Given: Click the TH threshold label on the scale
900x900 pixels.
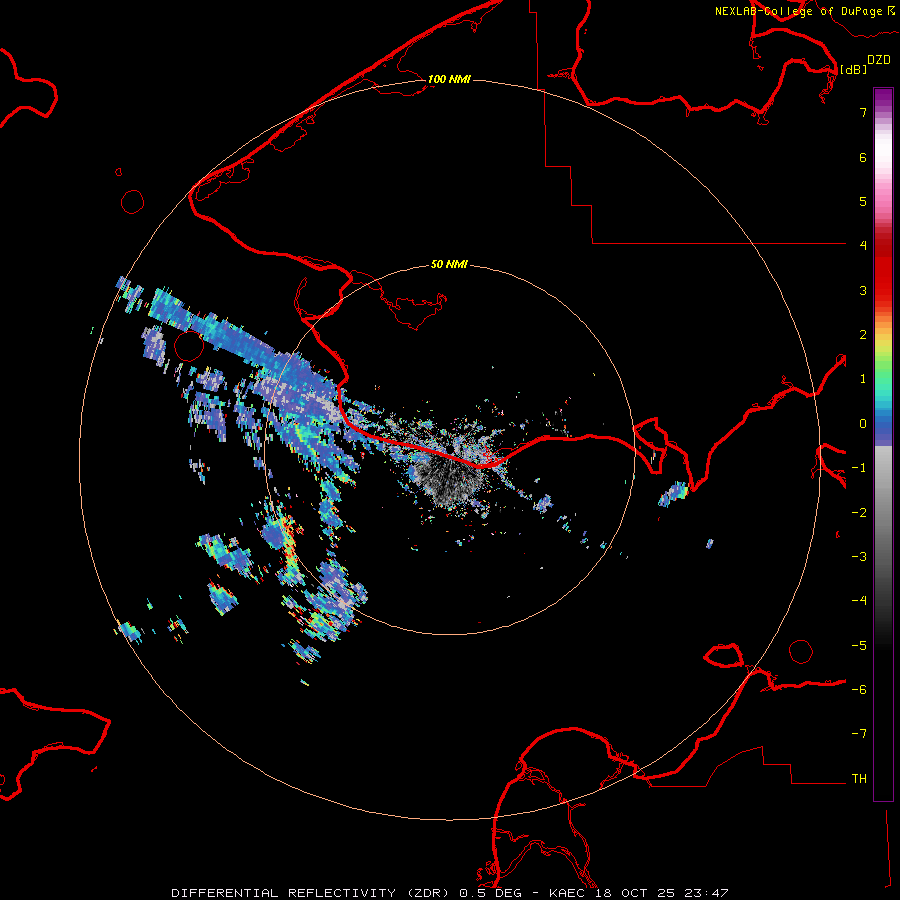Looking at the screenshot, I should pos(859,779).
